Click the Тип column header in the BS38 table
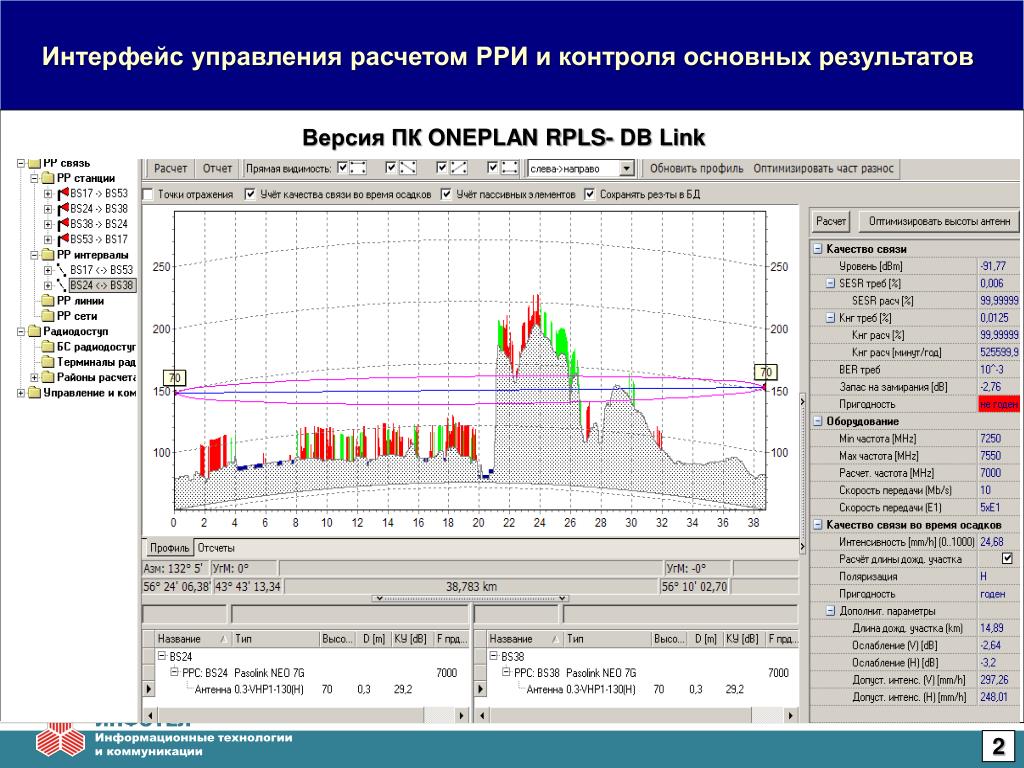Viewport: 1024px width, 768px height. pyautogui.click(x=607, y=639)
